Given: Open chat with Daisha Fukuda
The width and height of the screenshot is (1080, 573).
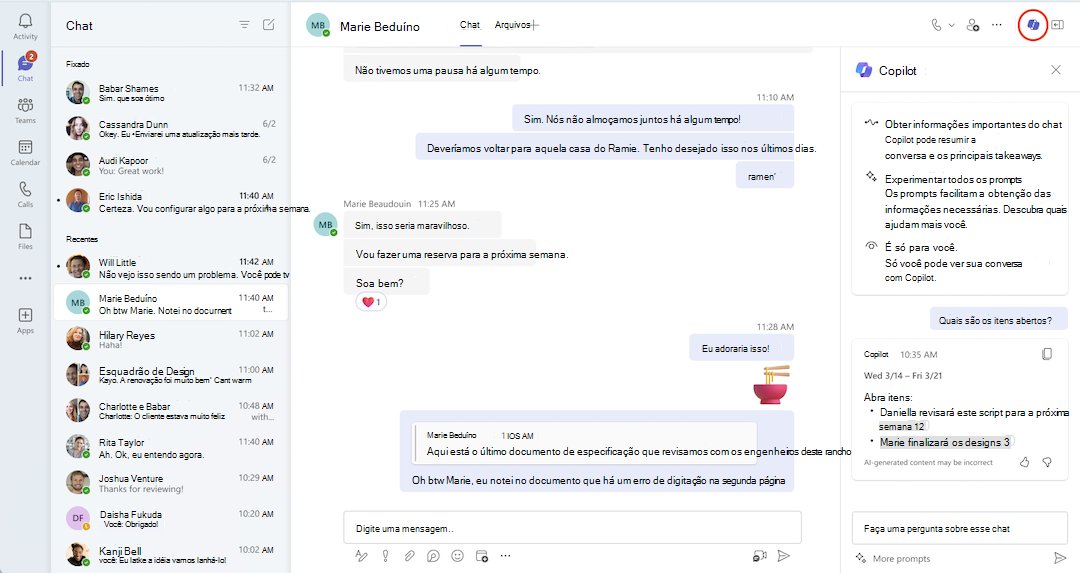Looking at the screenshot, I should (171, 519).
